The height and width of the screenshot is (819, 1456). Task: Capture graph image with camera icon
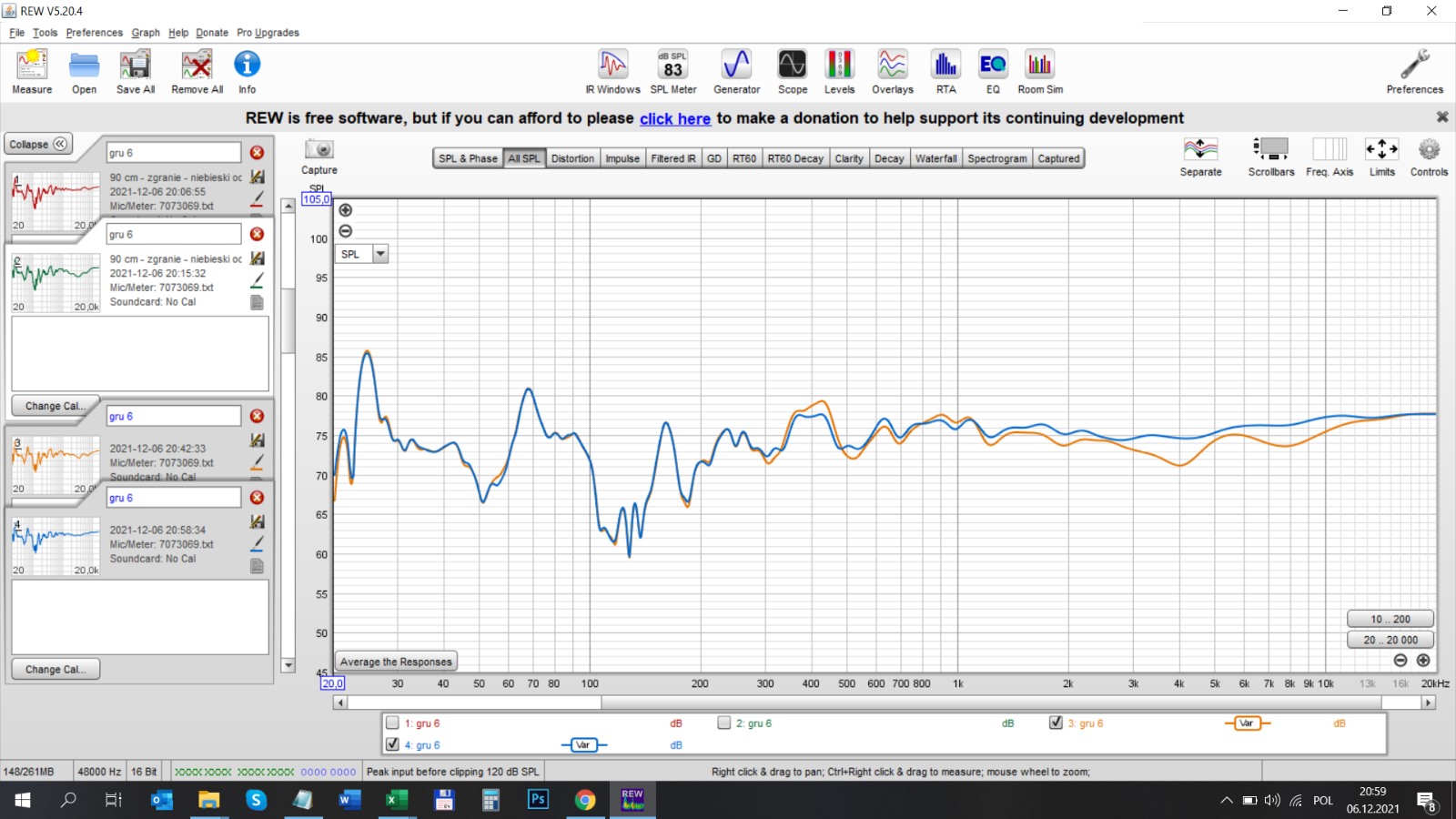point(319,149)
